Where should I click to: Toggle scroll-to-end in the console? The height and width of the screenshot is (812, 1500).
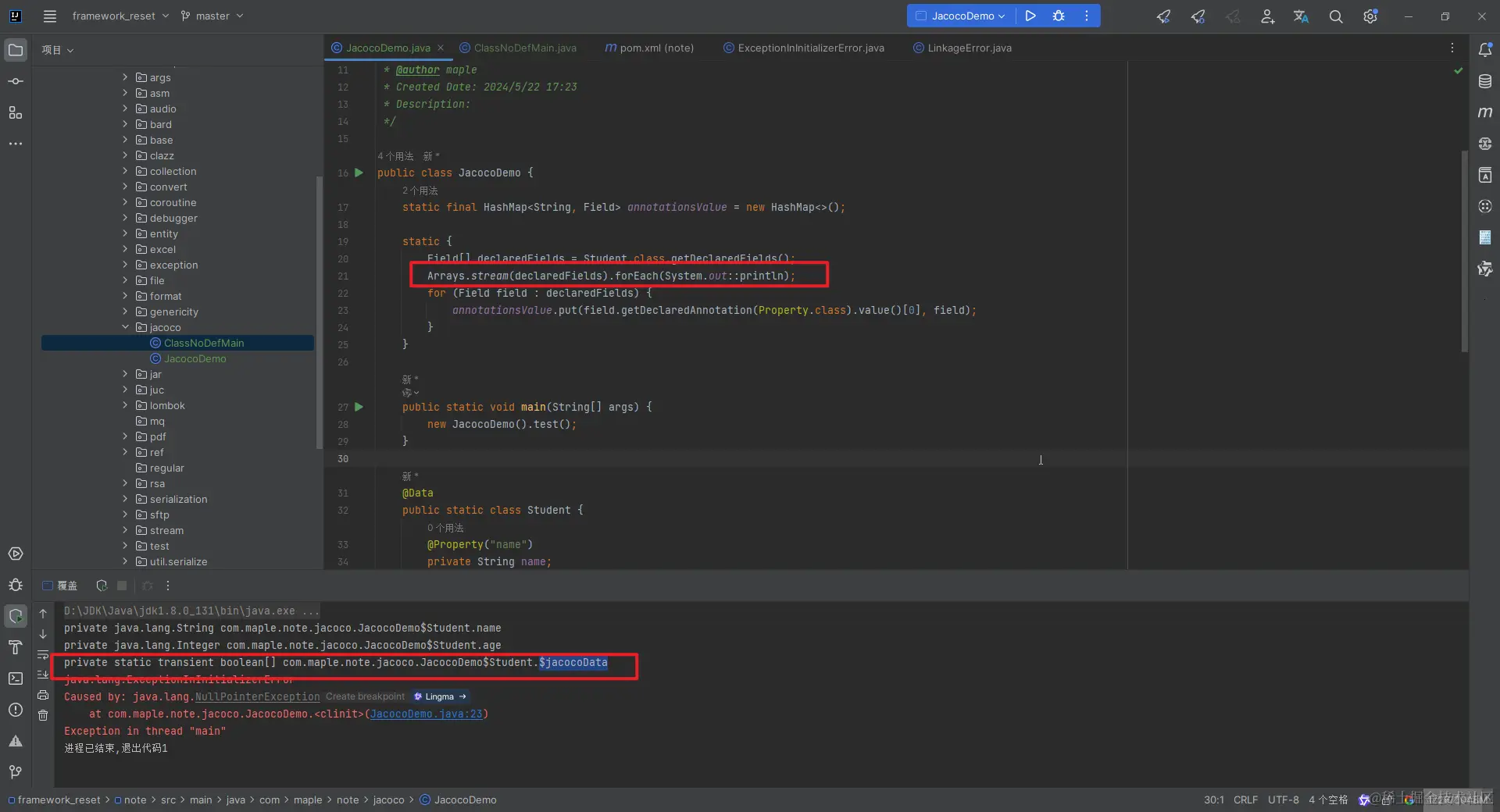43,675
